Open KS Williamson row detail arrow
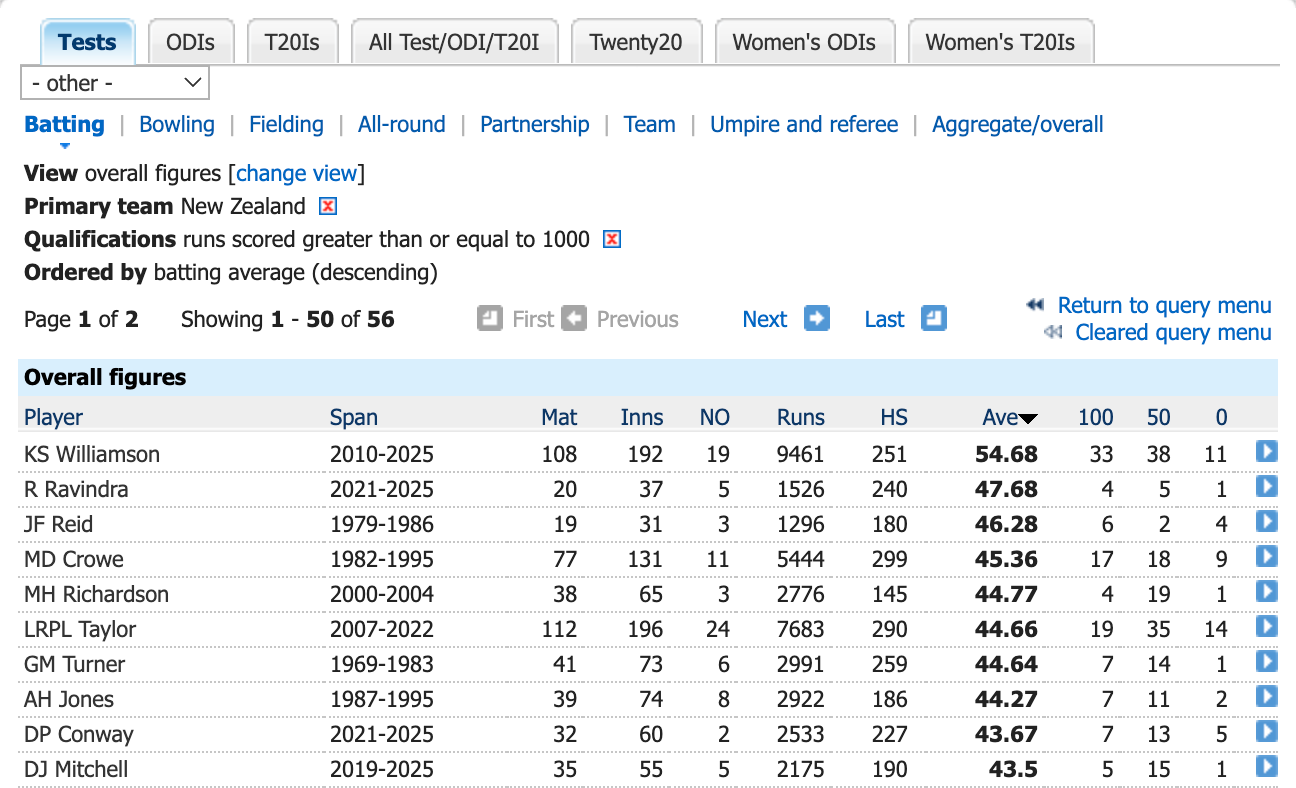This screenshot has height=788, width=1296. point(1266,452)
